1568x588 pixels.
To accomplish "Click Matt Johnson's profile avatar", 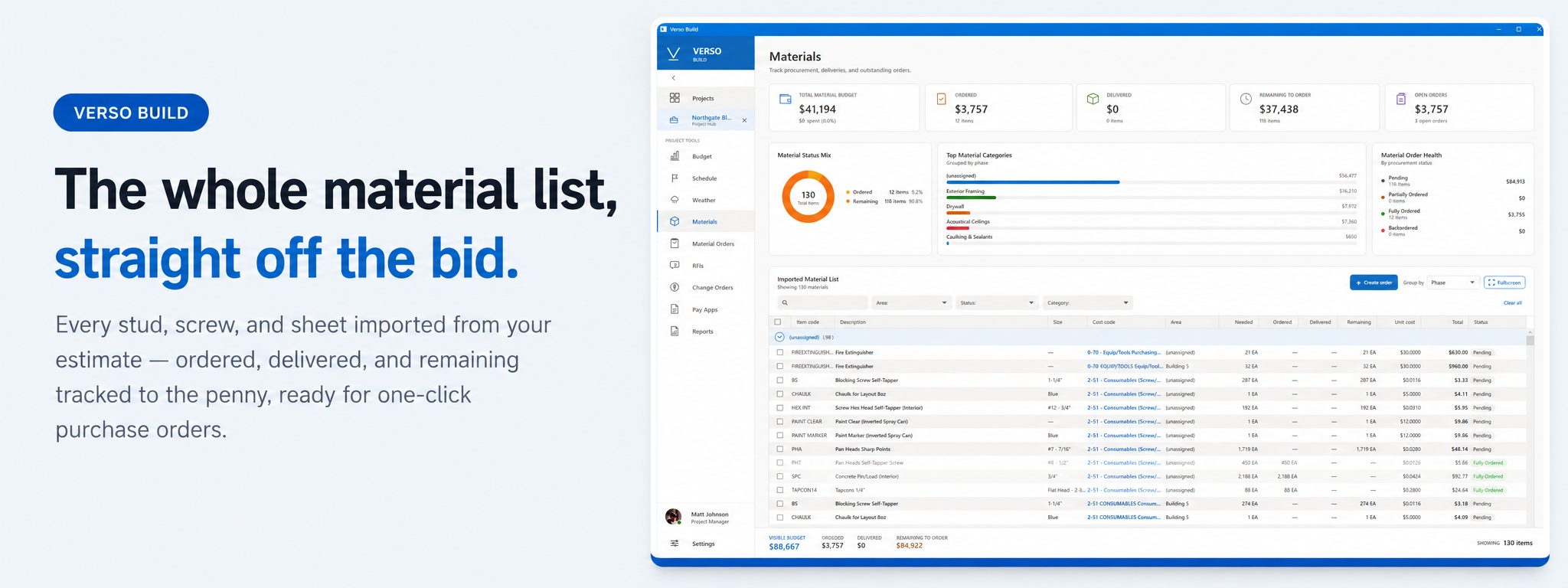I will (x=674, y=517).
